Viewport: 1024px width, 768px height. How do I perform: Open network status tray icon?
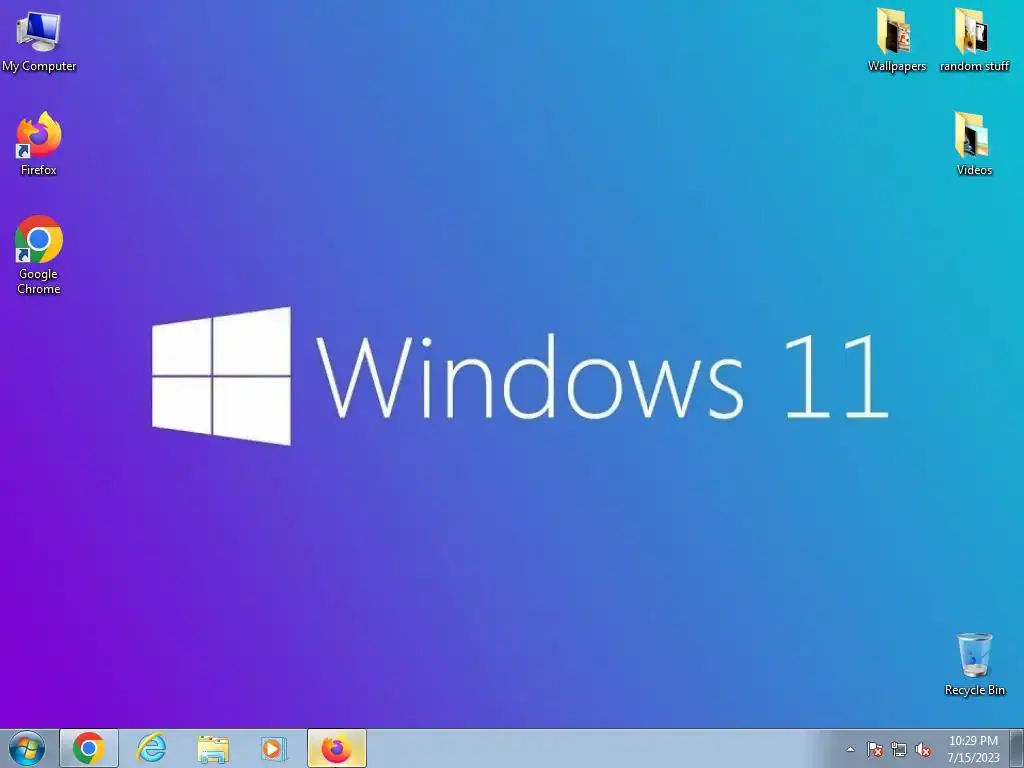[x=899, y=749]
